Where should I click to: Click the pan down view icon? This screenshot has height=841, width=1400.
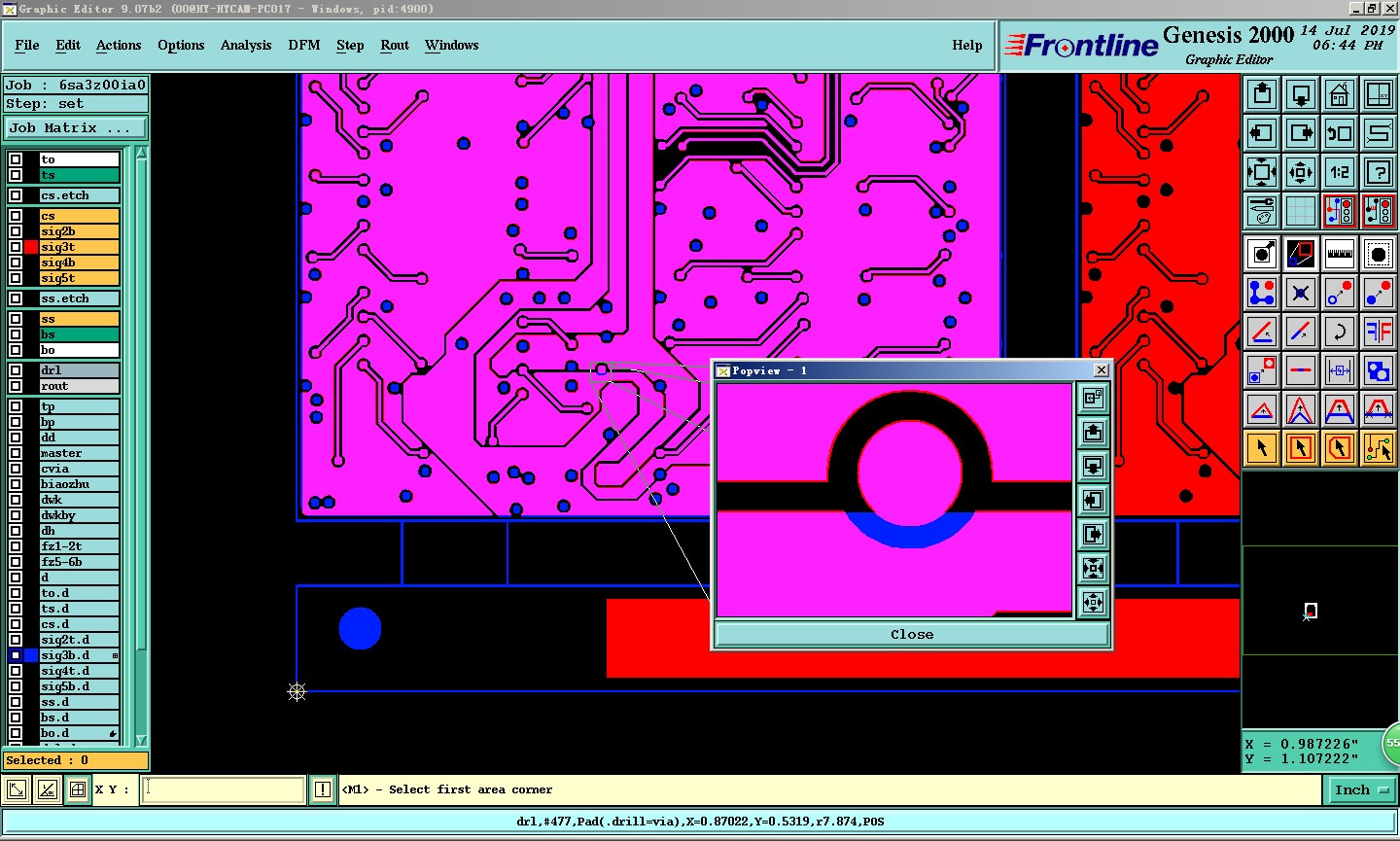(x=1301, y=94)
